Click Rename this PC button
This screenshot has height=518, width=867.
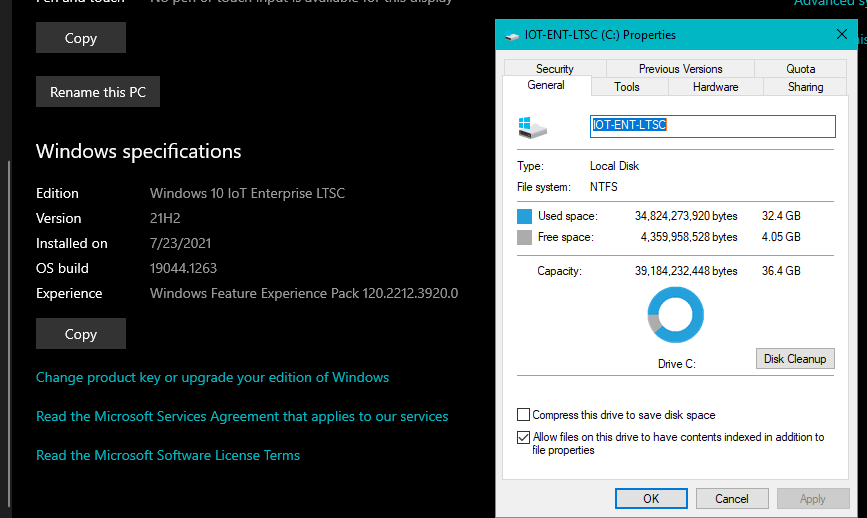click(x=98, y=92)
